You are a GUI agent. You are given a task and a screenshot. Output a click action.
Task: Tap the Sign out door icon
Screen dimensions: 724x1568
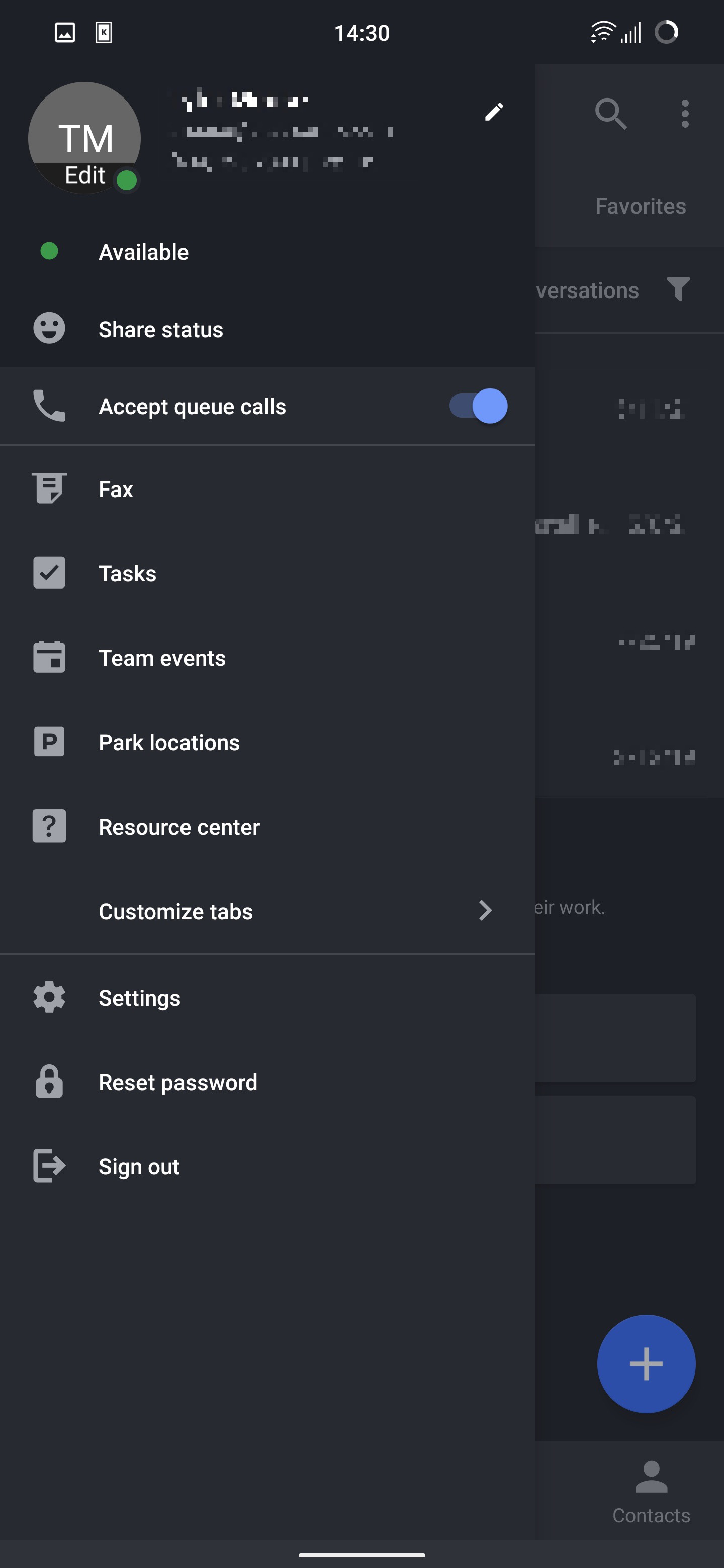(49, 1165)
